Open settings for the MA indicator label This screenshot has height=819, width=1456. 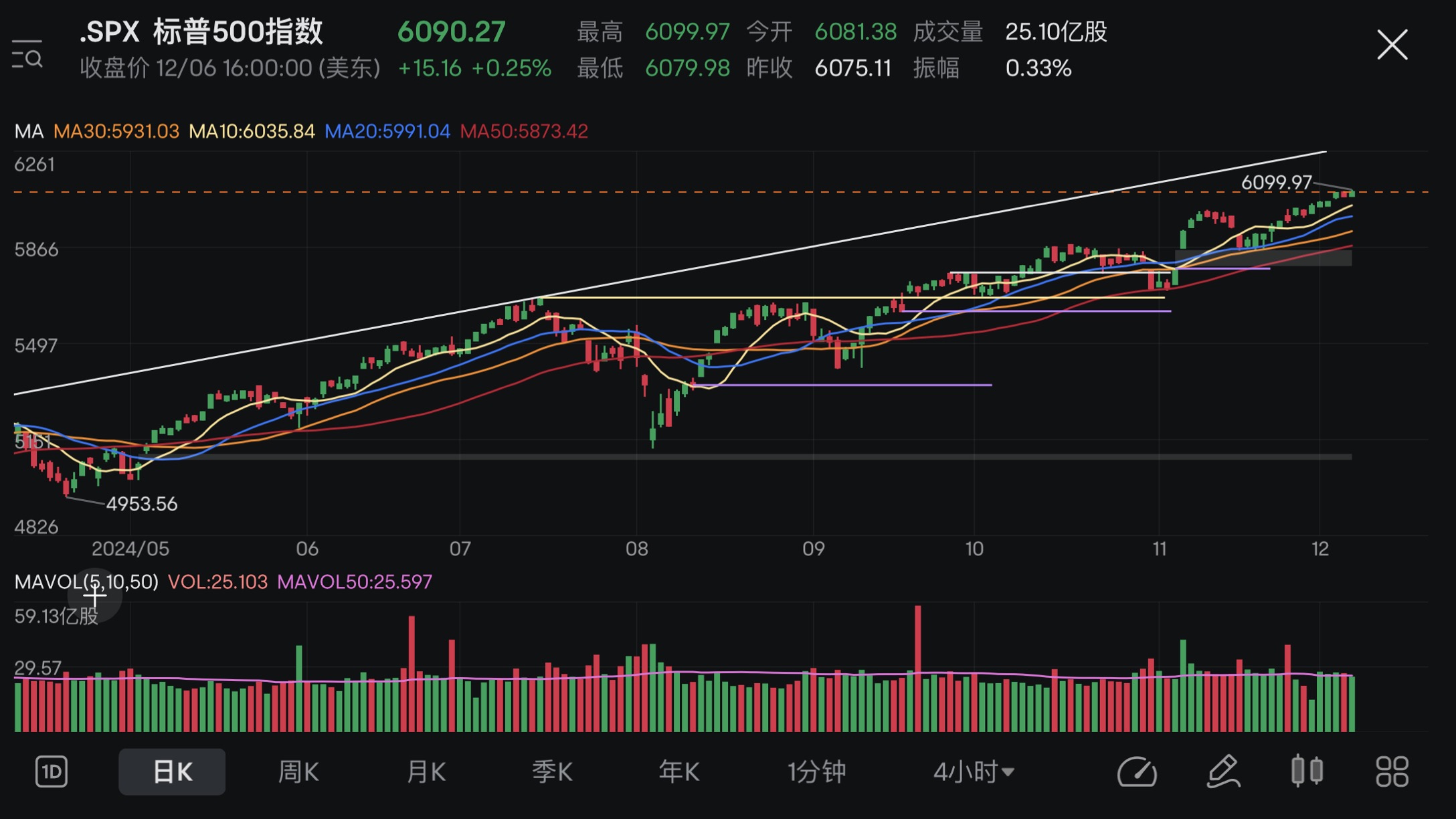click(29, 131)
